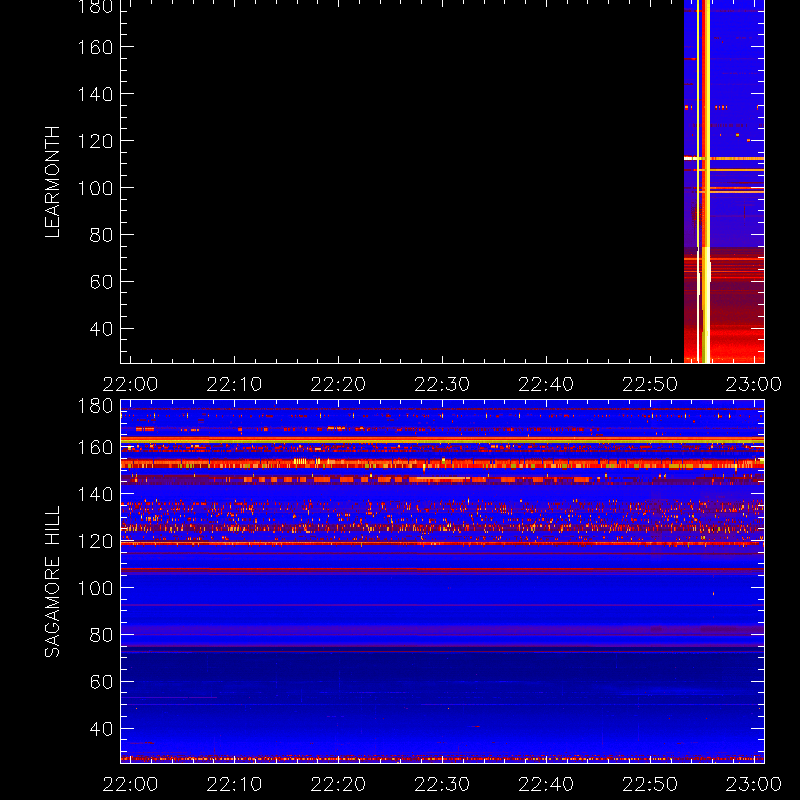Pick the 180 tick label on Sagamore Hill plot
The height and width of the screenshot is (800, 800).
coord(95,406)
